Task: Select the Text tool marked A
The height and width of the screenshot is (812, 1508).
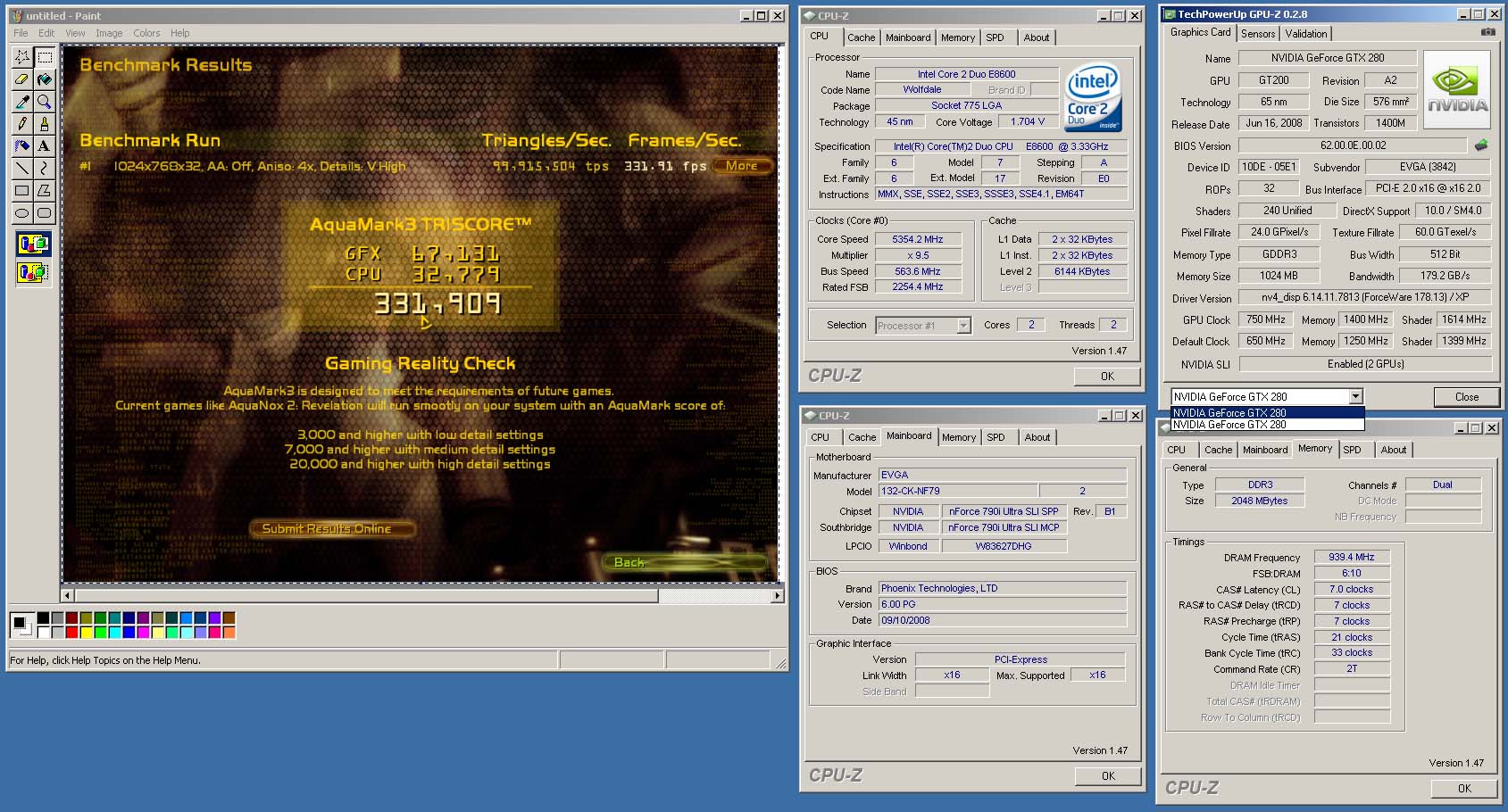Action: click(x=44, y=145)
